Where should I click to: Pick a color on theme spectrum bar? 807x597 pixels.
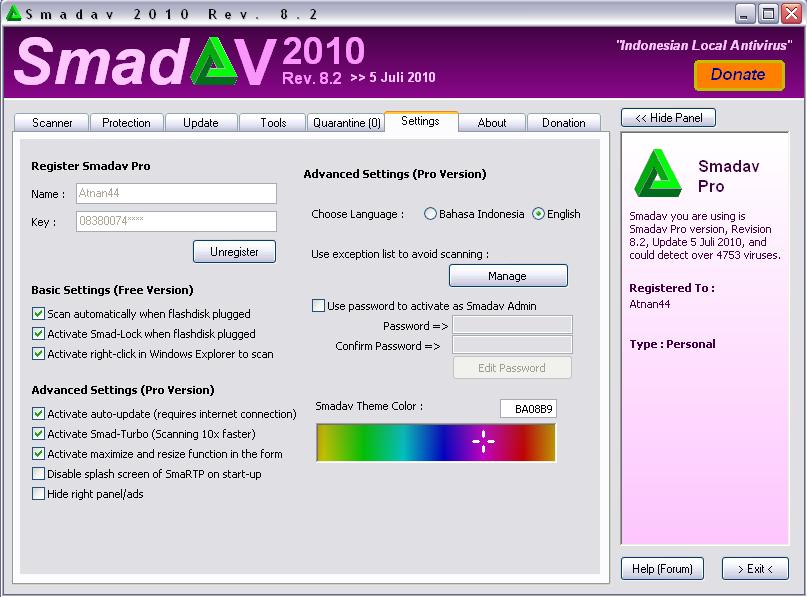(x=436, y=442)
